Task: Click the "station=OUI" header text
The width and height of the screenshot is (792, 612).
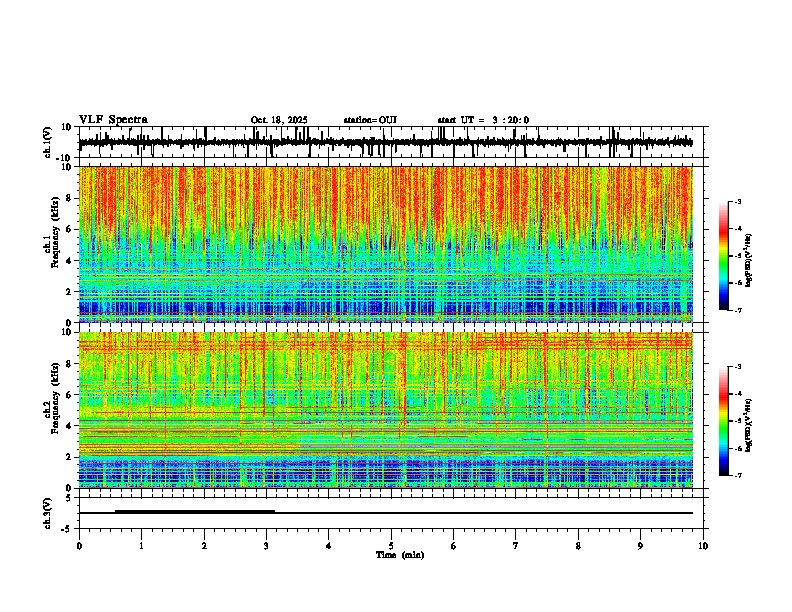Action: pyautogui.click(x=370, y=120)
